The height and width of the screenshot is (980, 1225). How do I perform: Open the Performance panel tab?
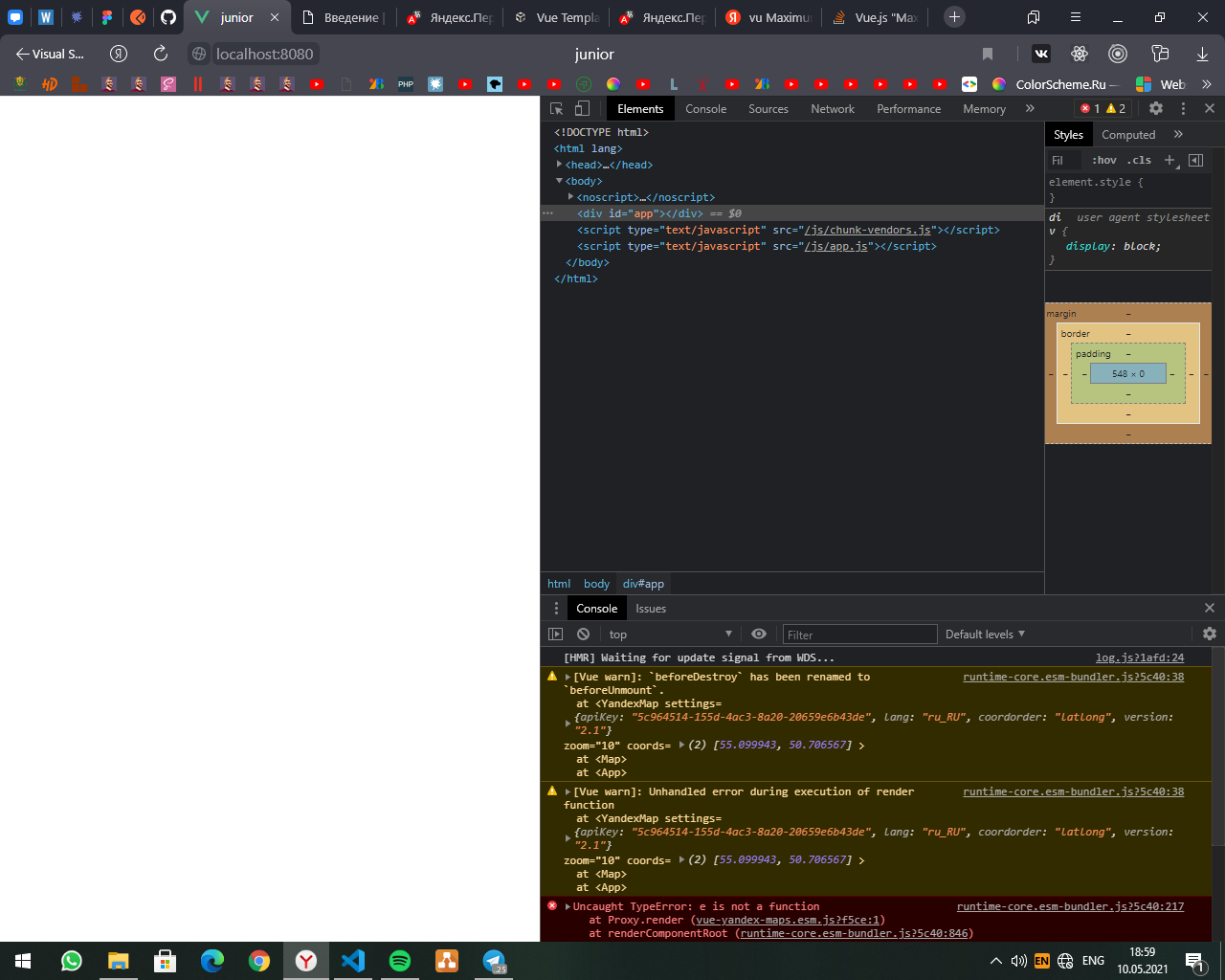(909, 109)
